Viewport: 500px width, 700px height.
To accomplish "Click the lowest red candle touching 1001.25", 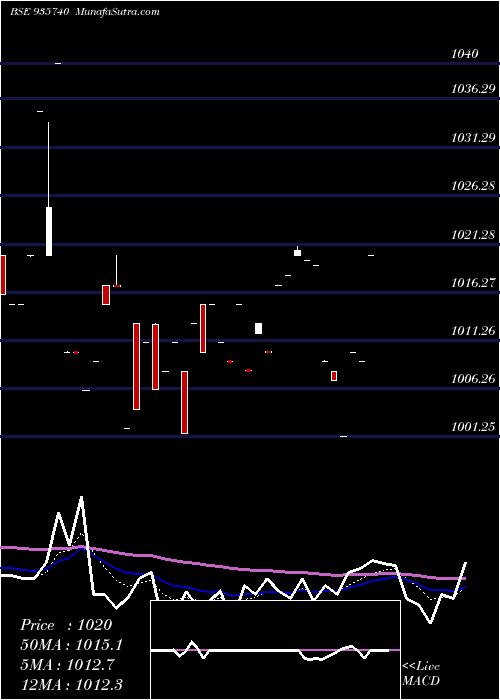I will 184,402.
